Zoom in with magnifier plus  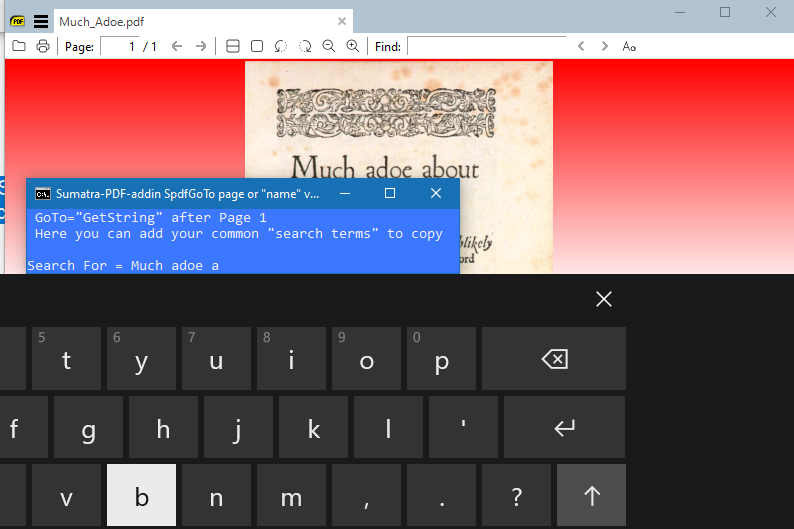pos(352,46)
